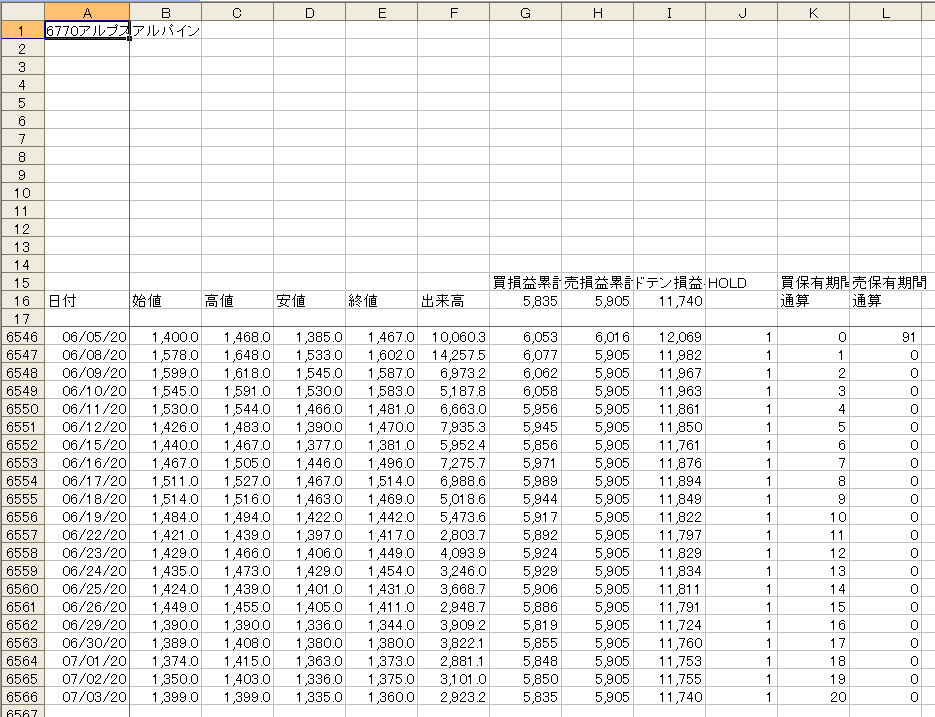
Task: Click the Select All corner box
Action: [x=22, y=12]
